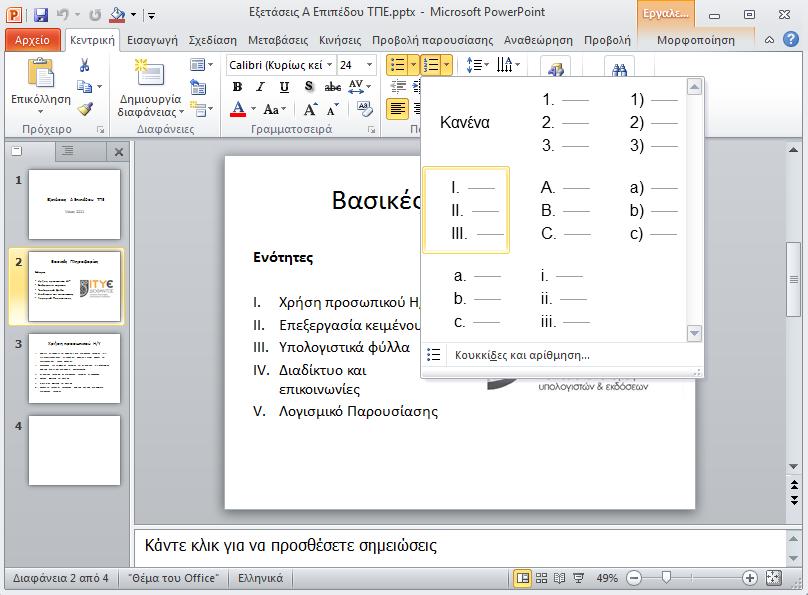Switch to the Αναθεώρηση ribbon tab
The image size is (808, 595).
pyautogui.click(x=538, y=40)
